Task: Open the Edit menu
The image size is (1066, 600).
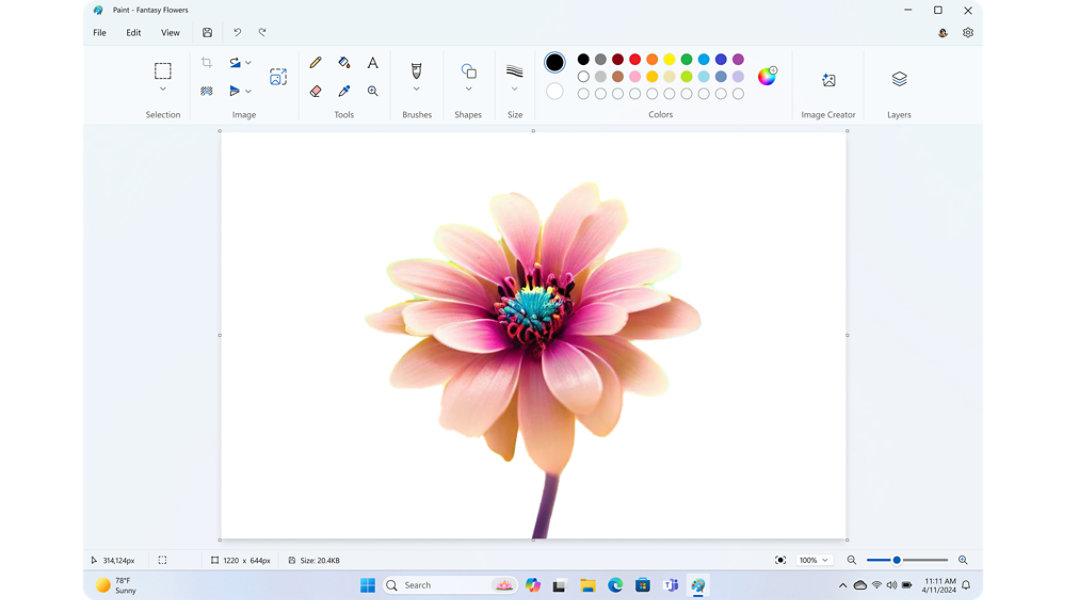Action: click(133, 33)
